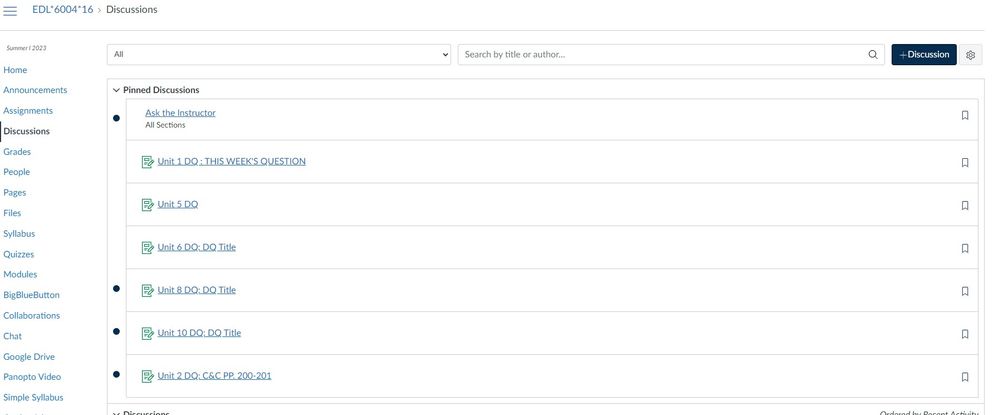Collapse the Pinned Discussions section
Viewport: 998px width, 415px height.
(x=116, y=90)
